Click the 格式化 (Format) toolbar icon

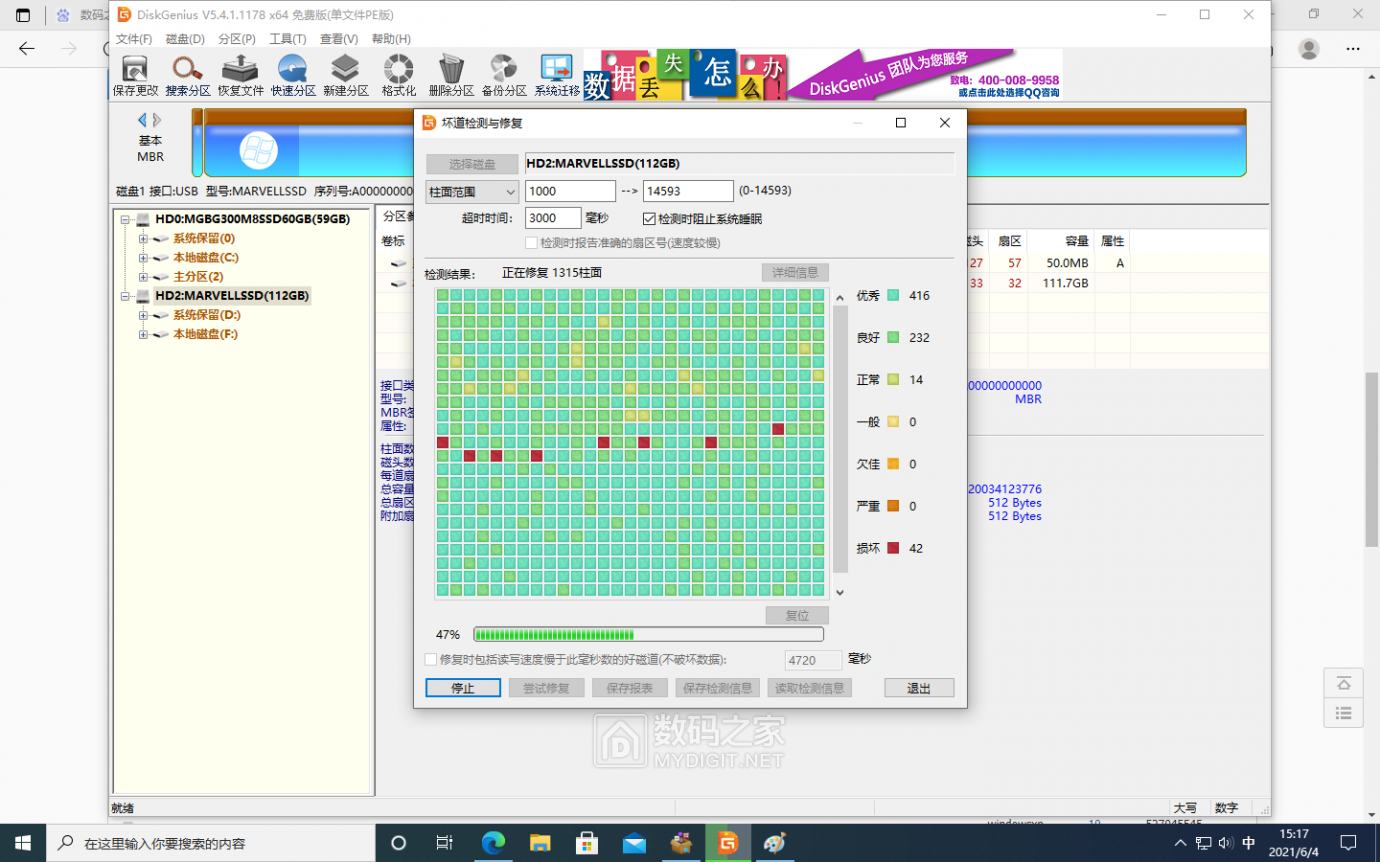[399, 76]
